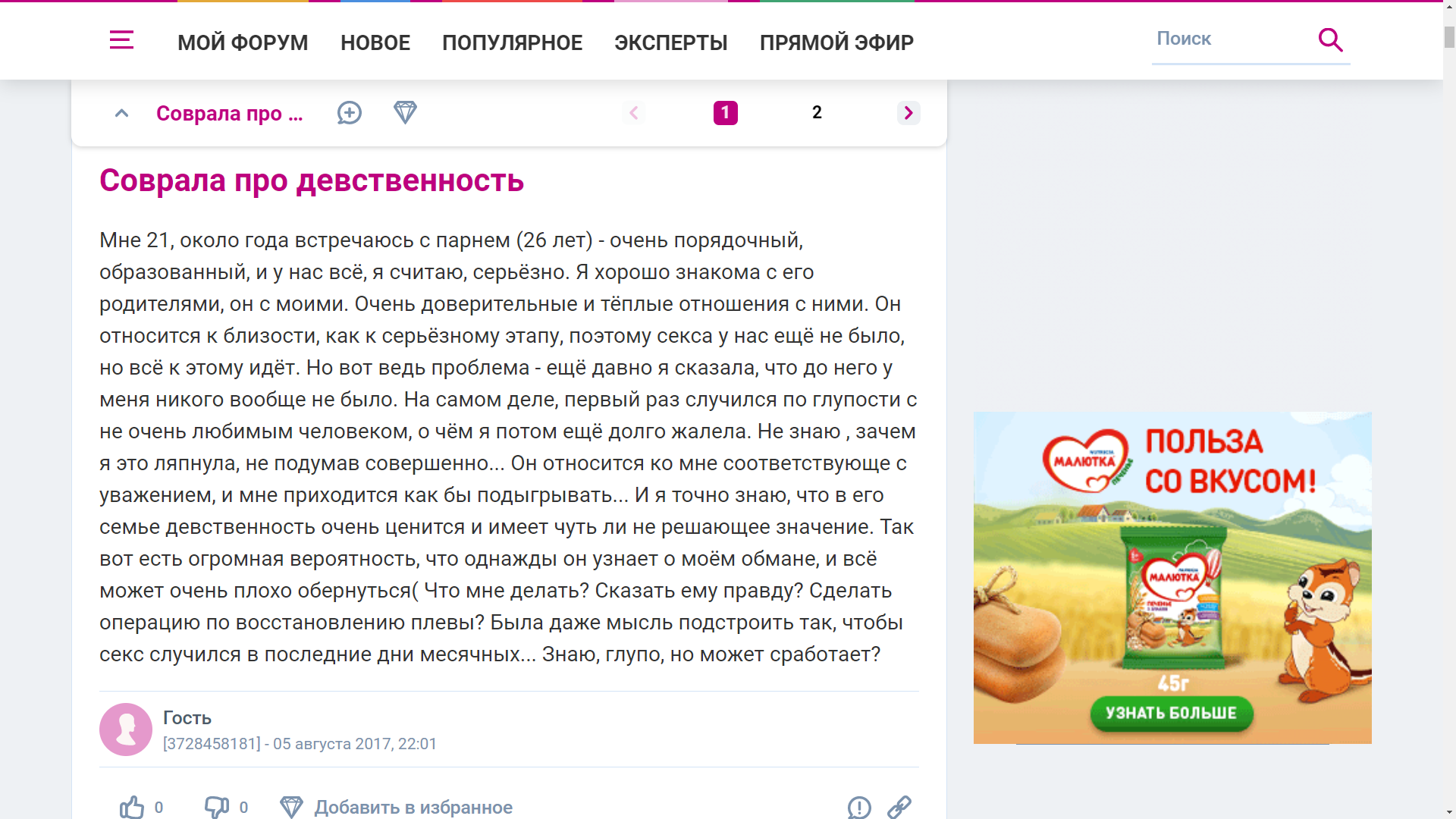This screenshot has width=1456, height=819.
Task: Like the post with thumbs up
Action: point(132,807)
